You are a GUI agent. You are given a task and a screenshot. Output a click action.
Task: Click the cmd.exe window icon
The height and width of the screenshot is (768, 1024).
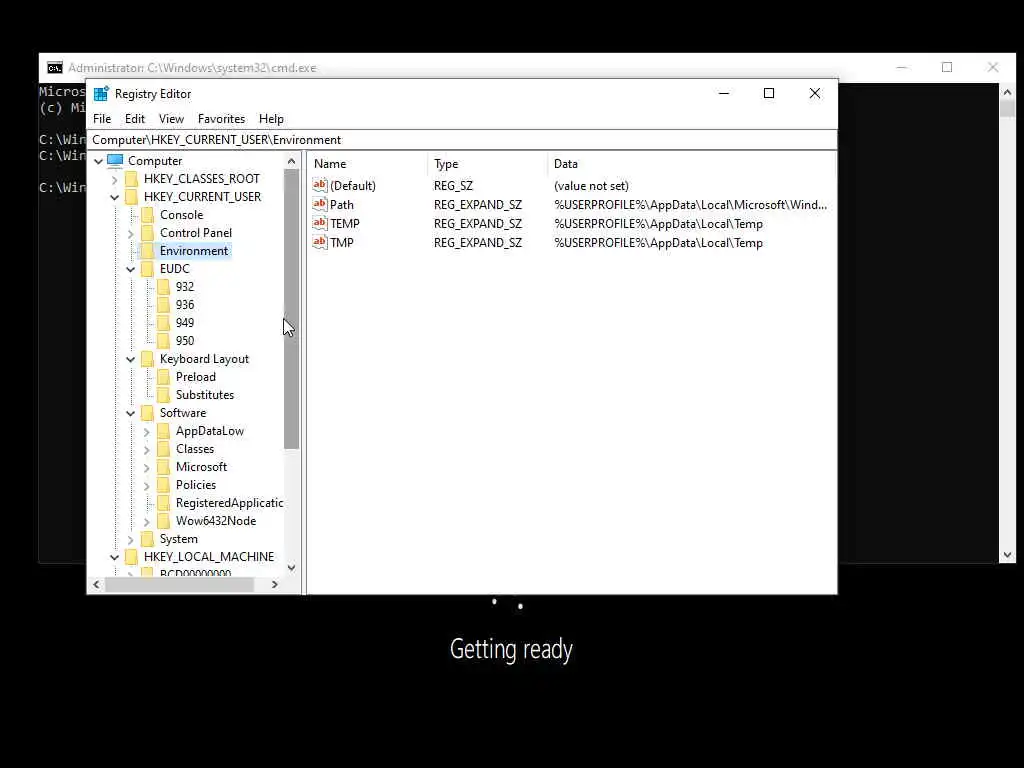tap(55, 68)
